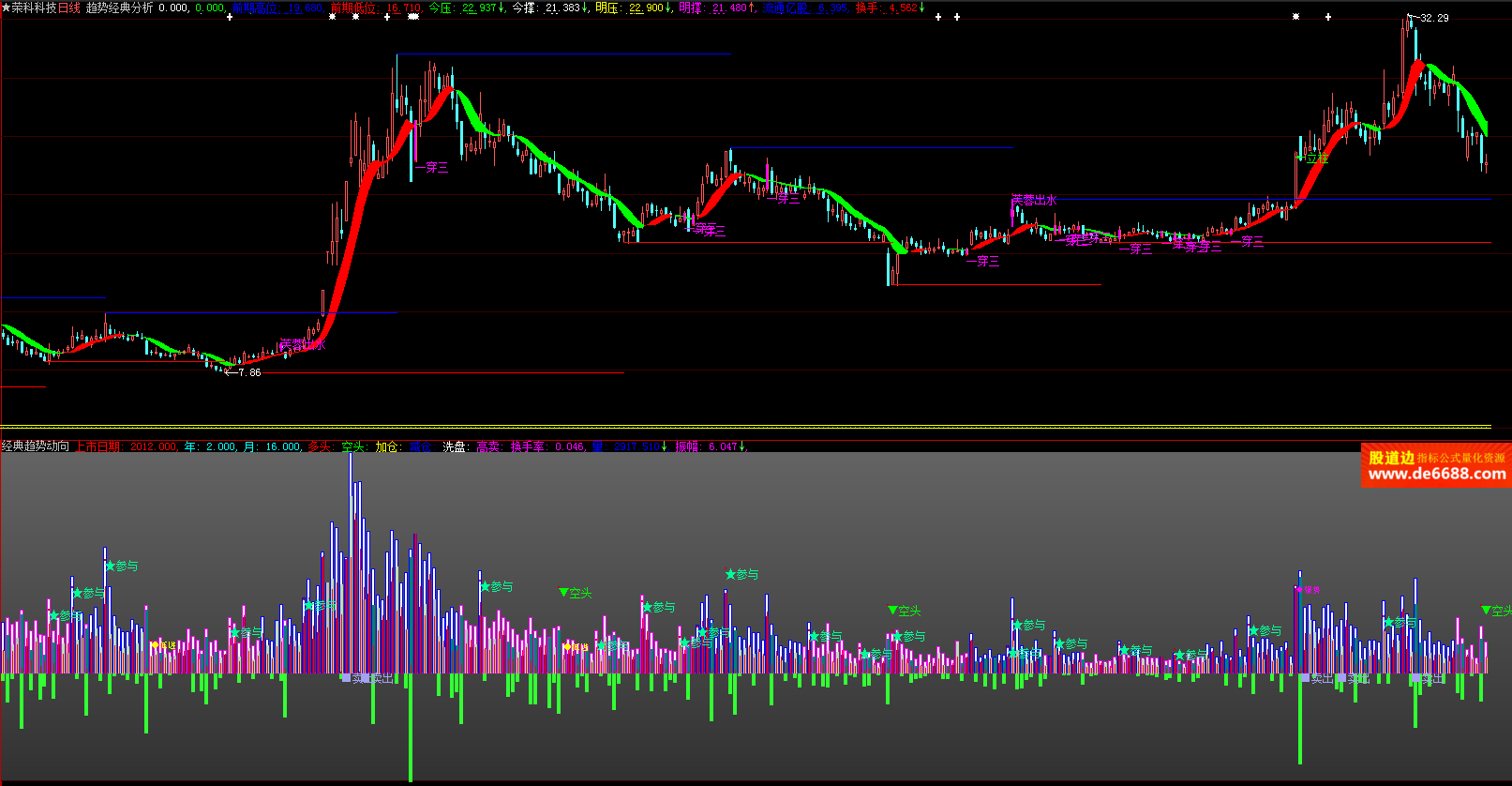Open the 股道边 www.de6688.com banner link
1512x786 pixels.
pos(1435,466)
